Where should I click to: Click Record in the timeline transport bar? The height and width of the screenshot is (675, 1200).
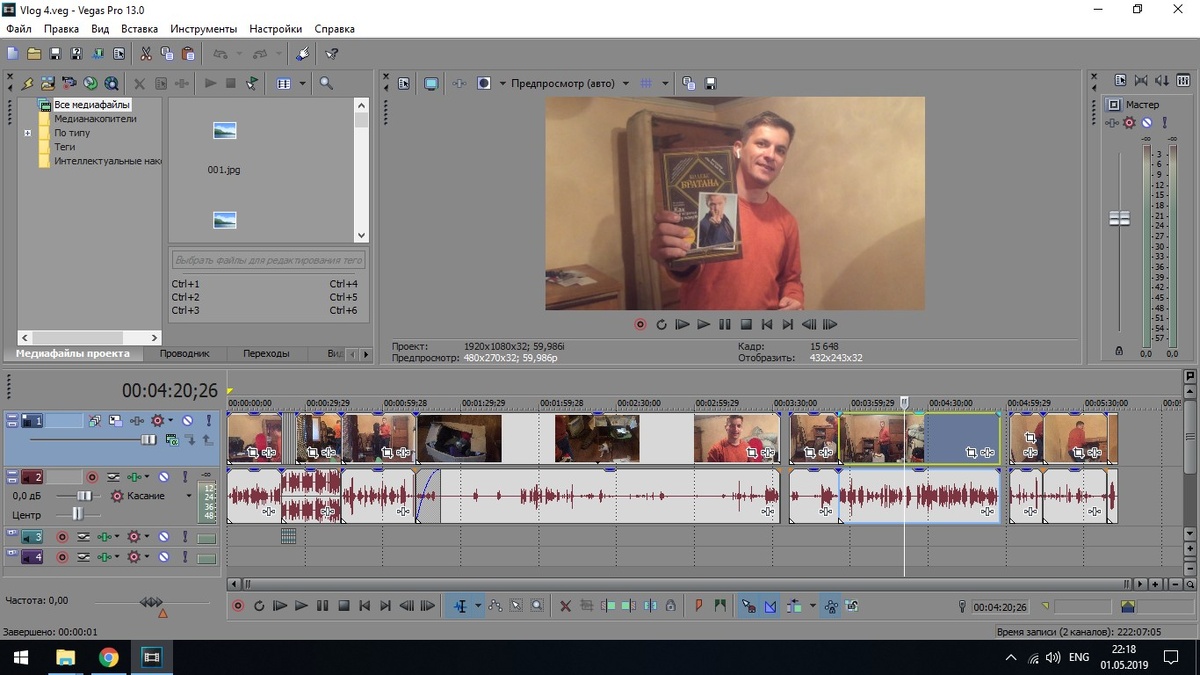pos(238,606)
